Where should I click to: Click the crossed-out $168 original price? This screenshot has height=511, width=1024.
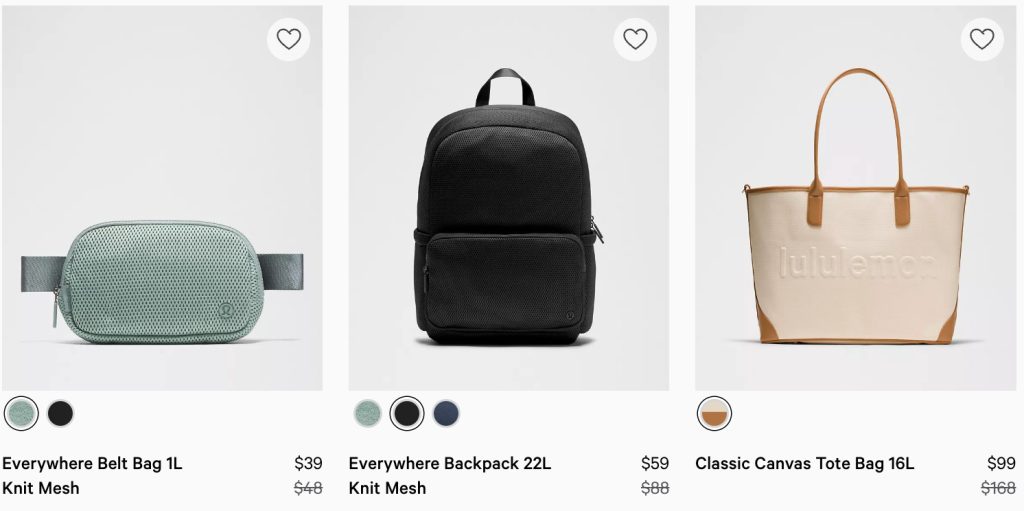point(997,488)
